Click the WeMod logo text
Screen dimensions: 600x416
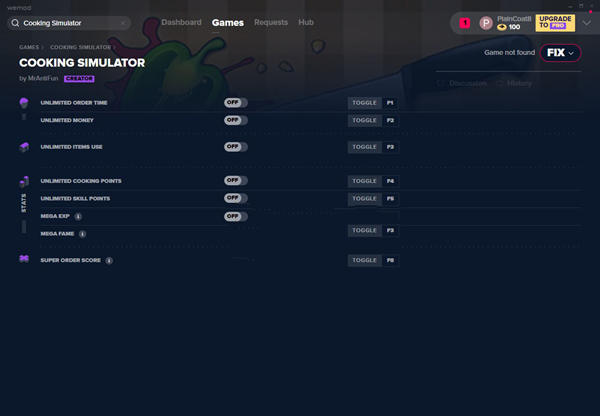19,8
